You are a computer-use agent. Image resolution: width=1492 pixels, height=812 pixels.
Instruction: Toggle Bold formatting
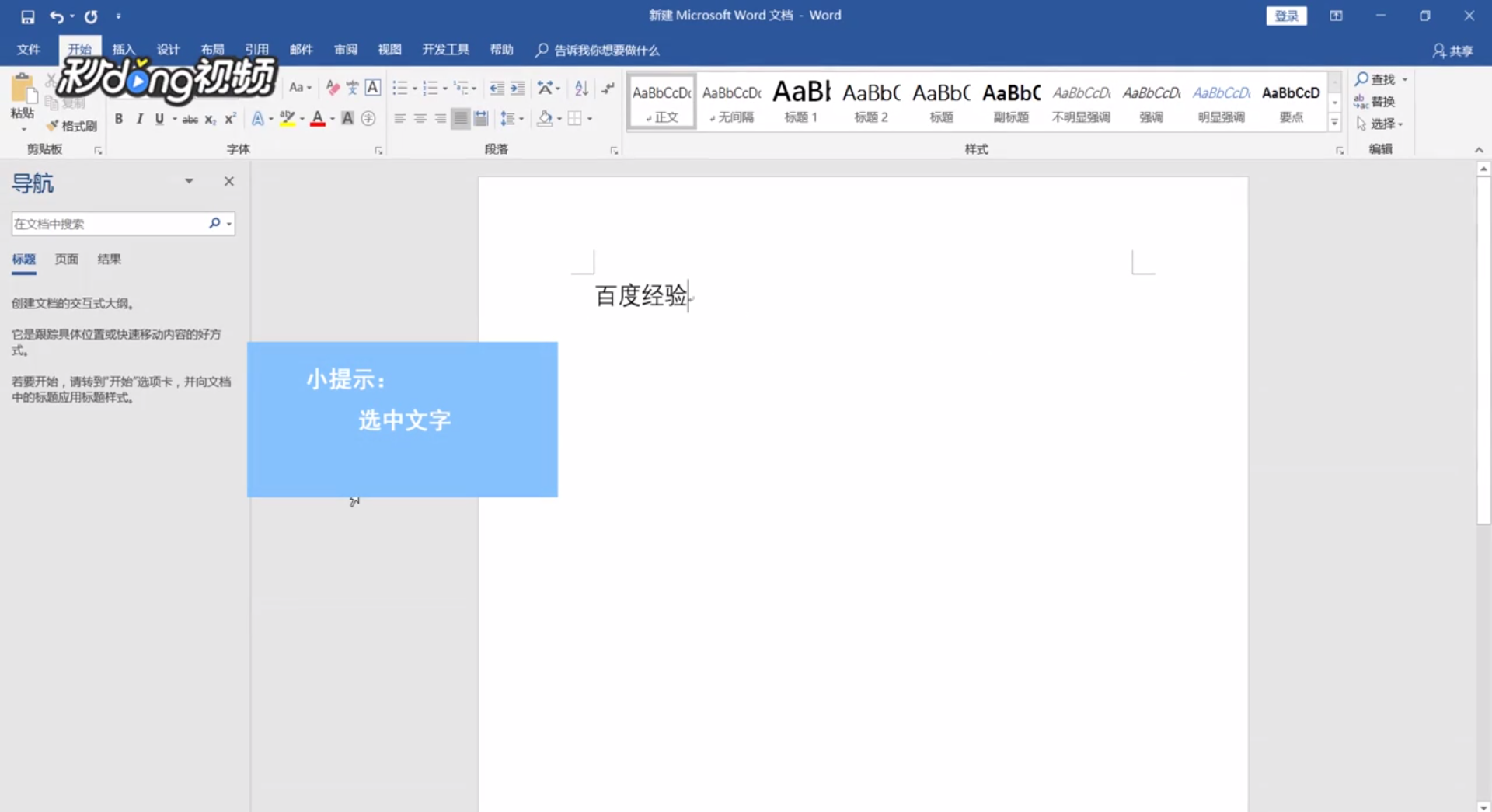pos(119,119)
